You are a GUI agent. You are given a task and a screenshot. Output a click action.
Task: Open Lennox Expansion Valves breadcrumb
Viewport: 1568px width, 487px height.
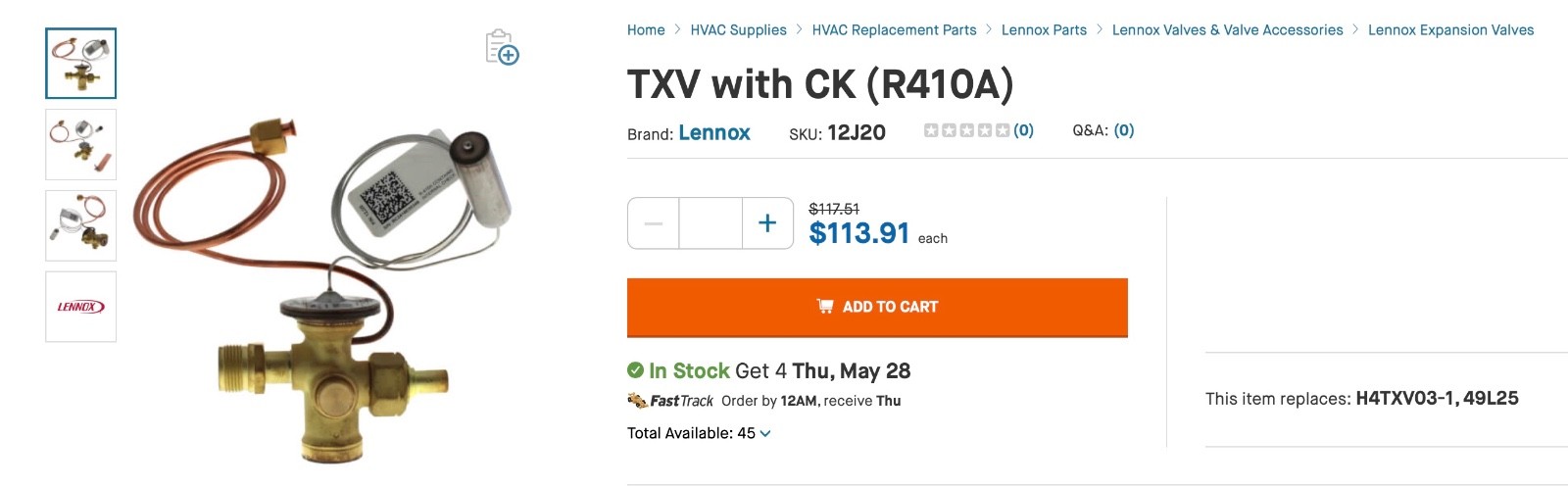pyautogui.click(x=1451, y=30)
